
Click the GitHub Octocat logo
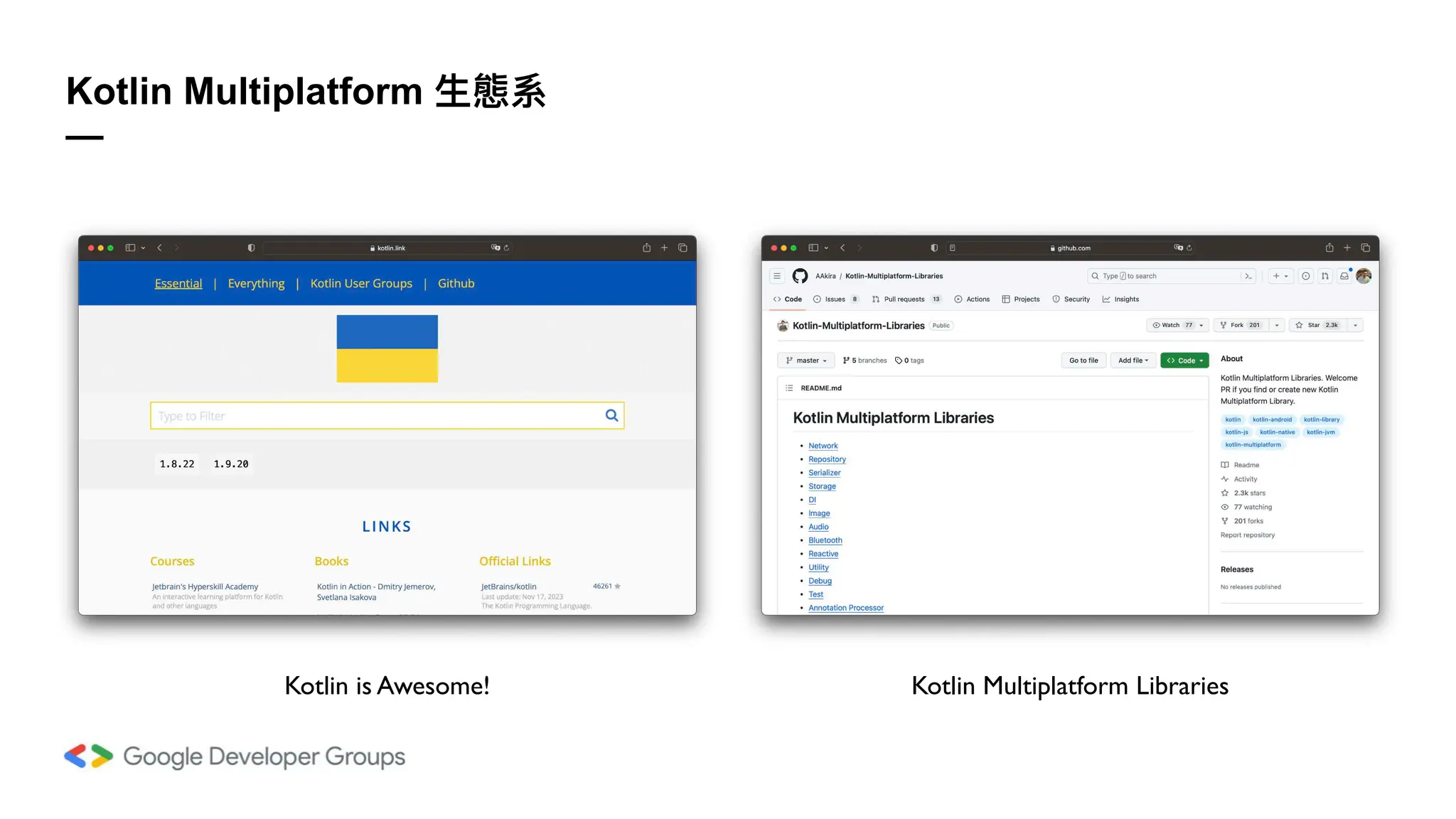pyautogui.click(x=800, y=276)
